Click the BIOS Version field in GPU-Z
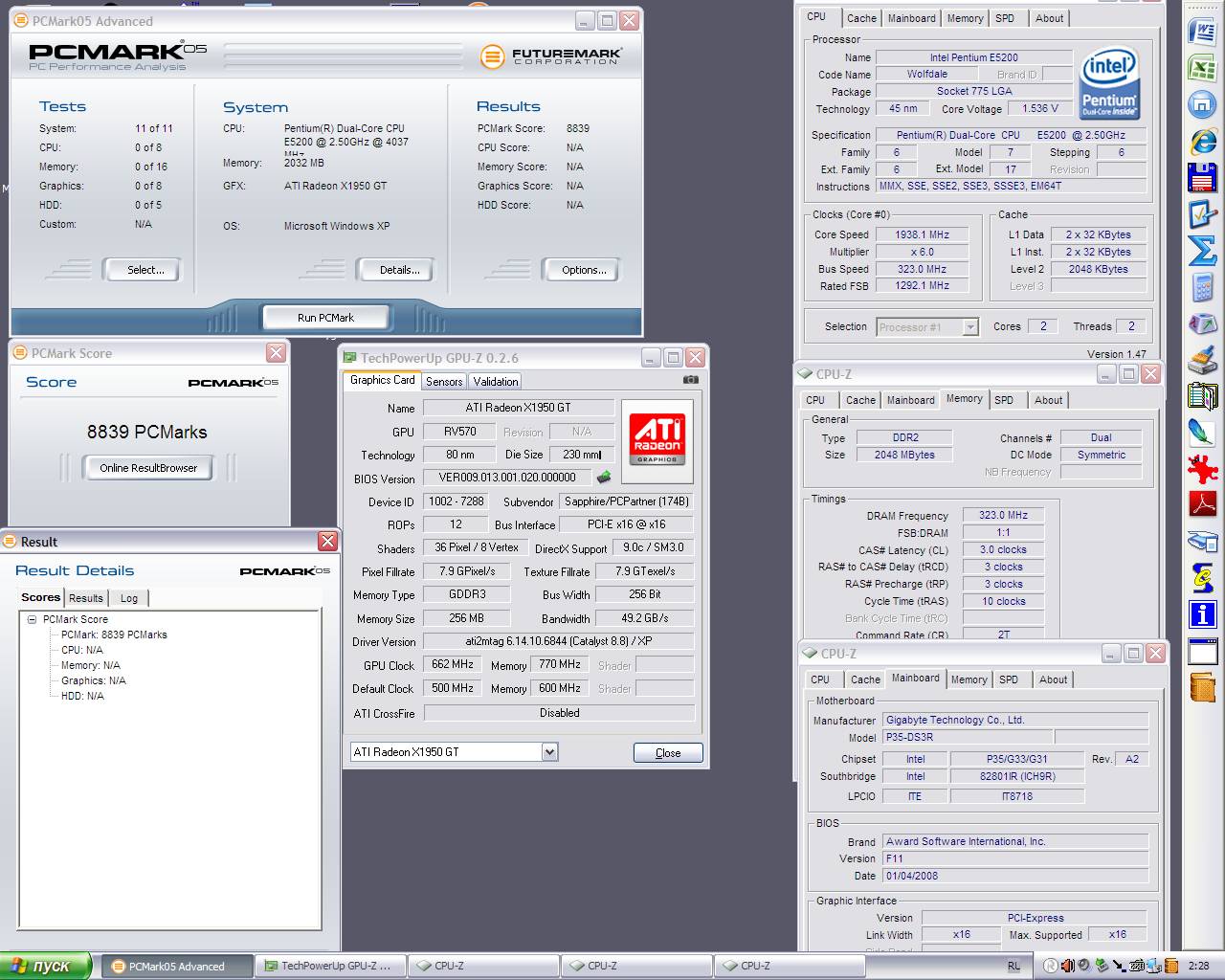1225x980 pixels. (507, 478)
